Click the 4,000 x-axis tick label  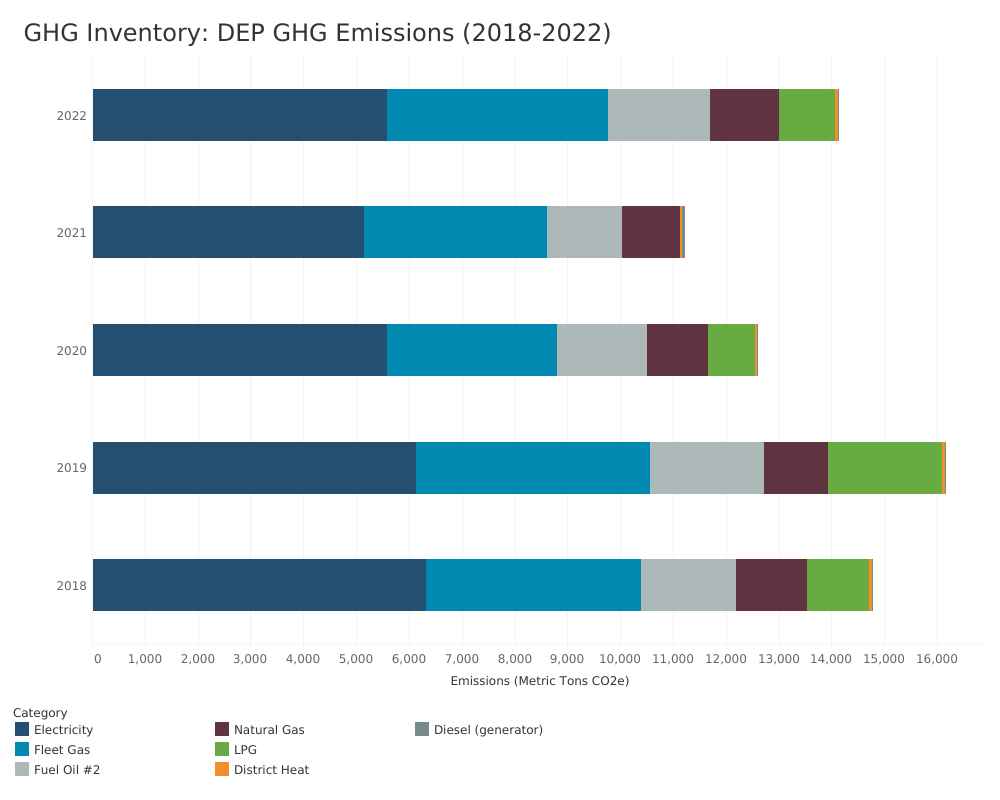303,659
